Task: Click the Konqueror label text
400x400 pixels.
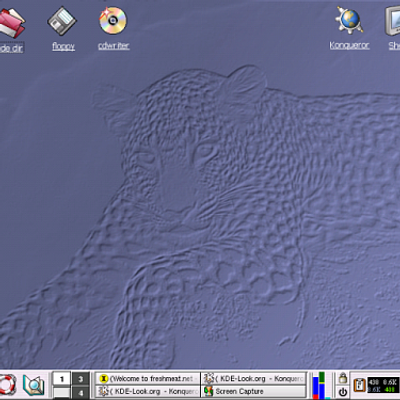Action: click(x=349, y=45)
